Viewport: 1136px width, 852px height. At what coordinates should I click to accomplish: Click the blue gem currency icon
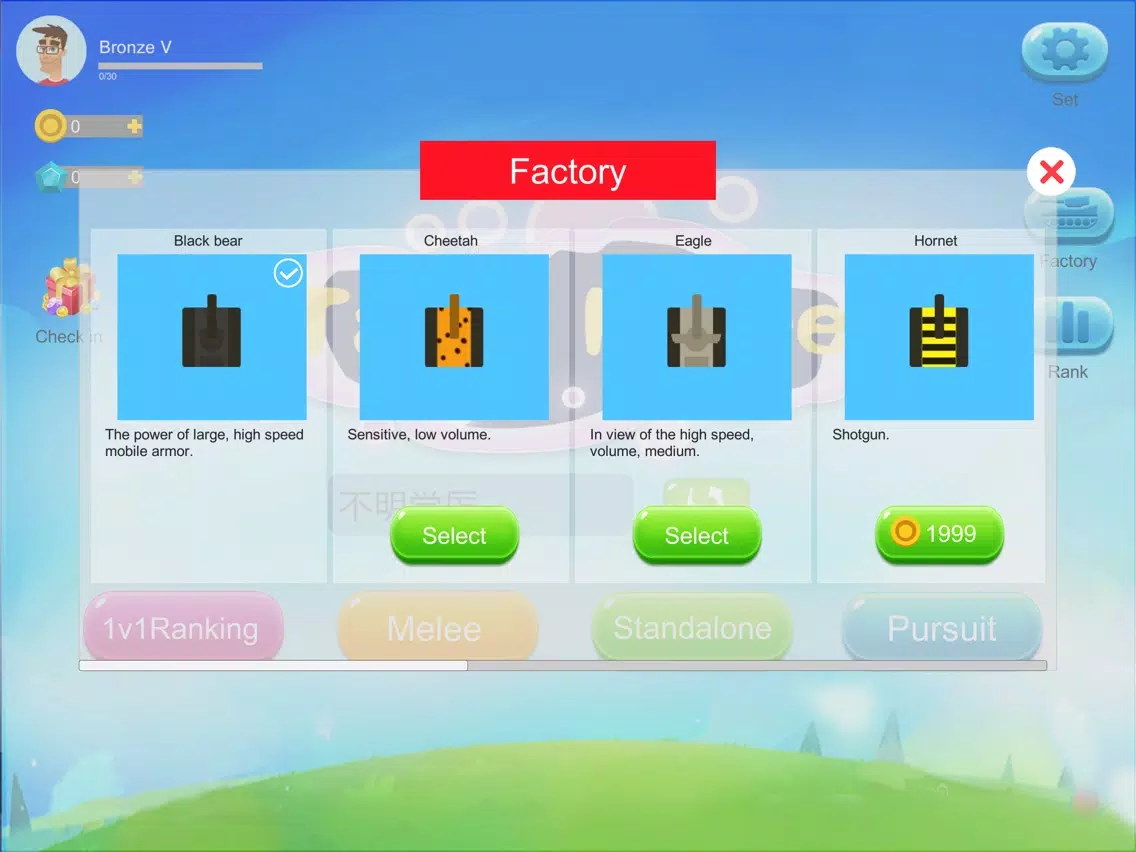point(51,177)
